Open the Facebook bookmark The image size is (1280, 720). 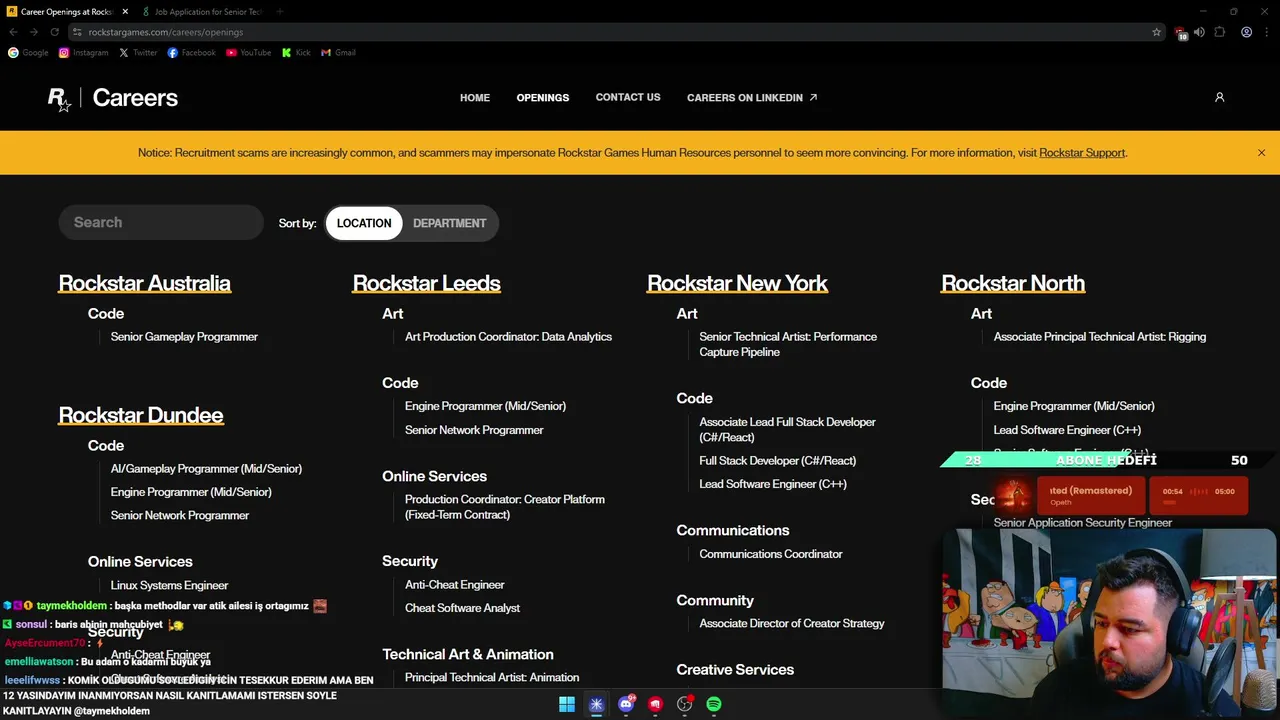(191, 53)
